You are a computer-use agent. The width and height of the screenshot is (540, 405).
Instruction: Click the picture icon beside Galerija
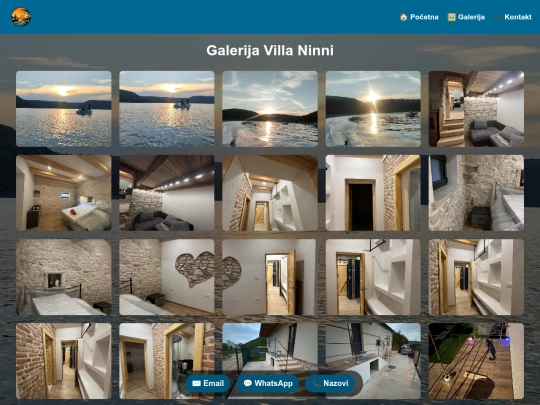click(451, 17)
